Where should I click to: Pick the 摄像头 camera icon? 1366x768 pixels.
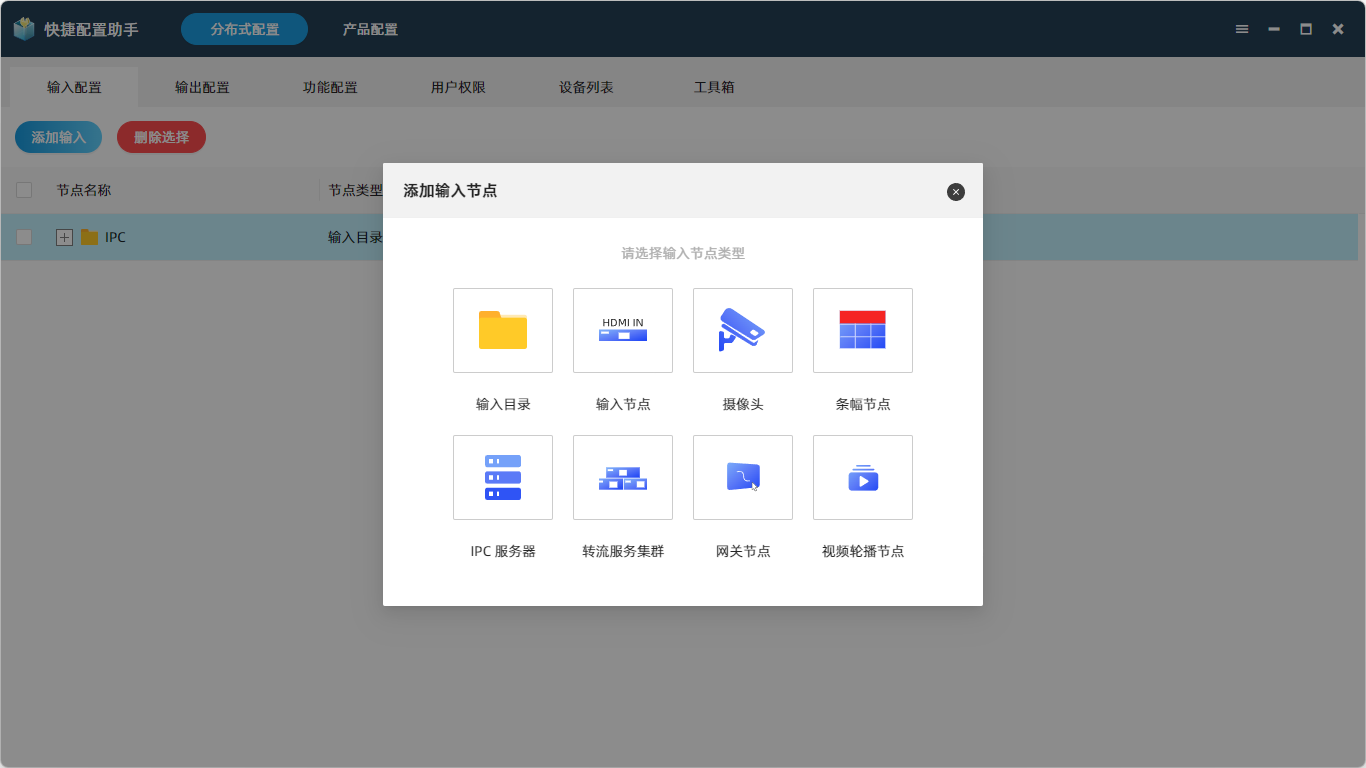pyautogui.click(x=742, y=330)
